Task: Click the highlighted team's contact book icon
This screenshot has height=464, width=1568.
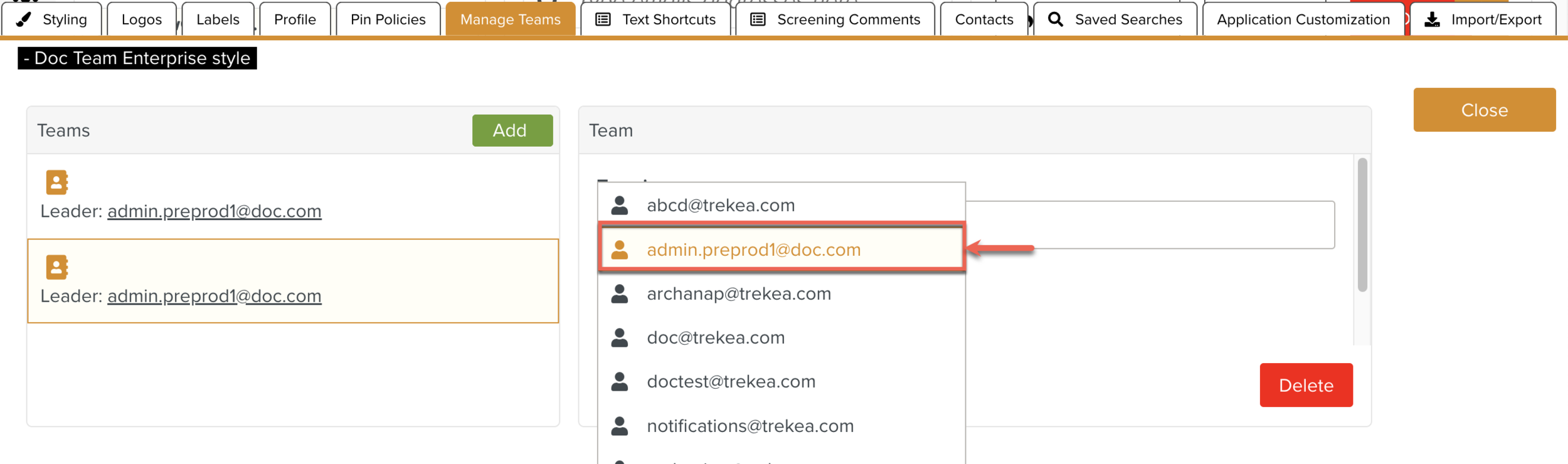Action: pyautogui.click(x=57, y=267)
